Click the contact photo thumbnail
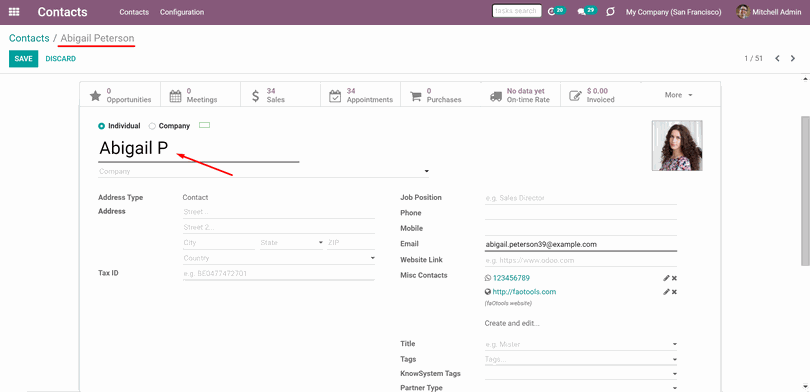 (x=677, y=146)
